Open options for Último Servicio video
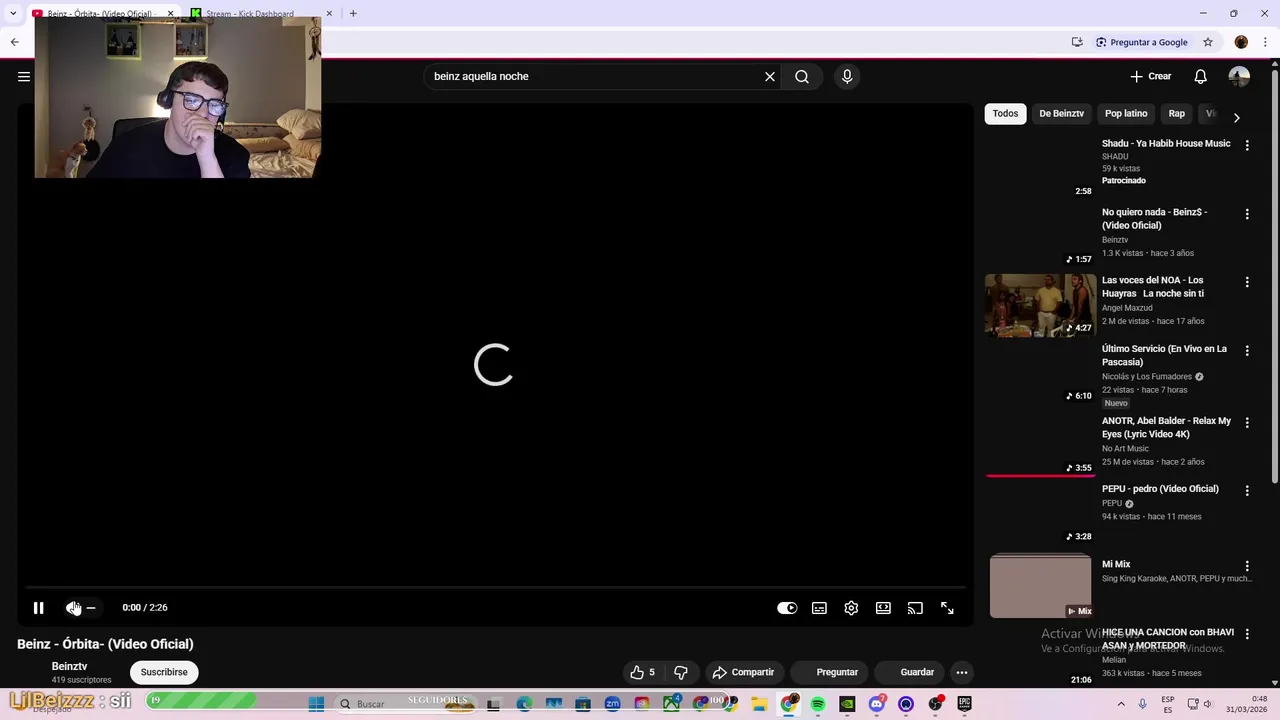This screenshot has width=1280, height=720. point(1247,350)
